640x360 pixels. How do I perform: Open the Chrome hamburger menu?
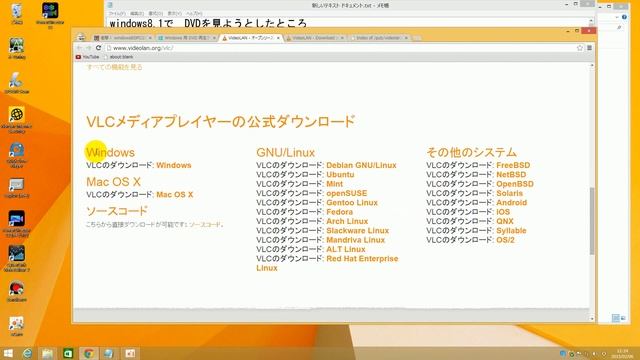pos(589,48)
